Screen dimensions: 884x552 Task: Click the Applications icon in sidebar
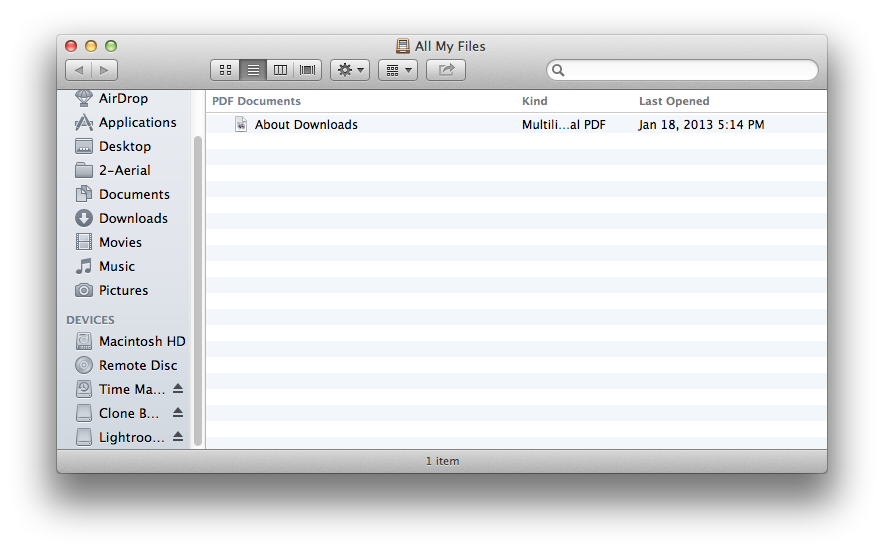coord(84,122)
